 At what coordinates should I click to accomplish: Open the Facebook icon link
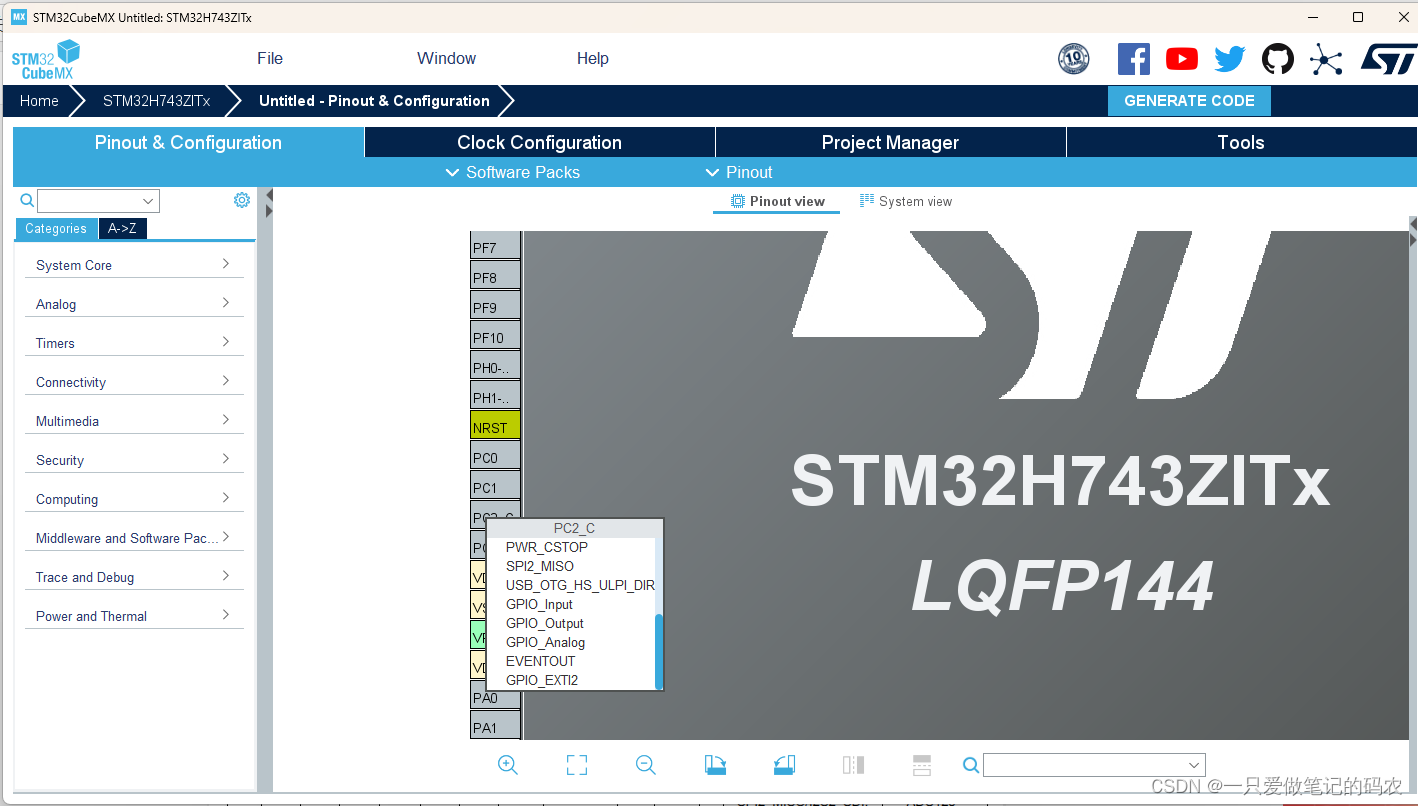[1133, 59]
